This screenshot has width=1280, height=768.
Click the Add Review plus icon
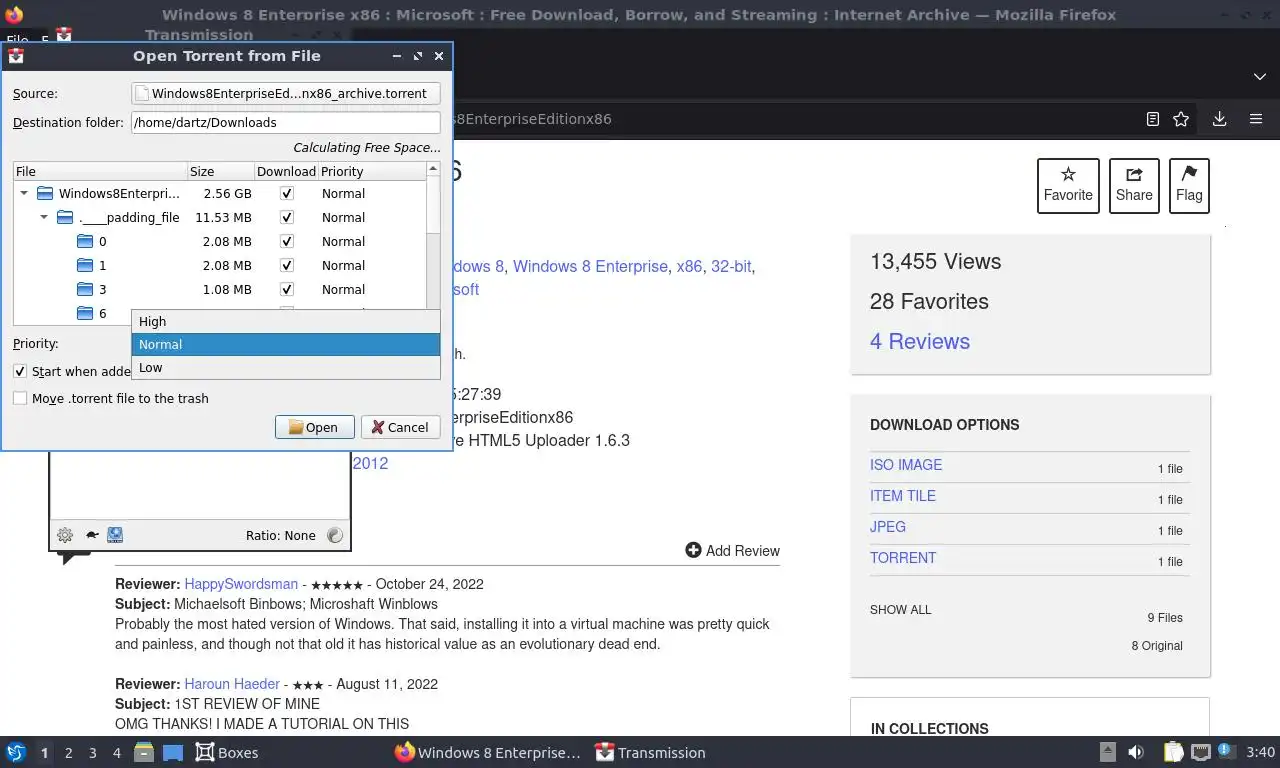(693, 550)
